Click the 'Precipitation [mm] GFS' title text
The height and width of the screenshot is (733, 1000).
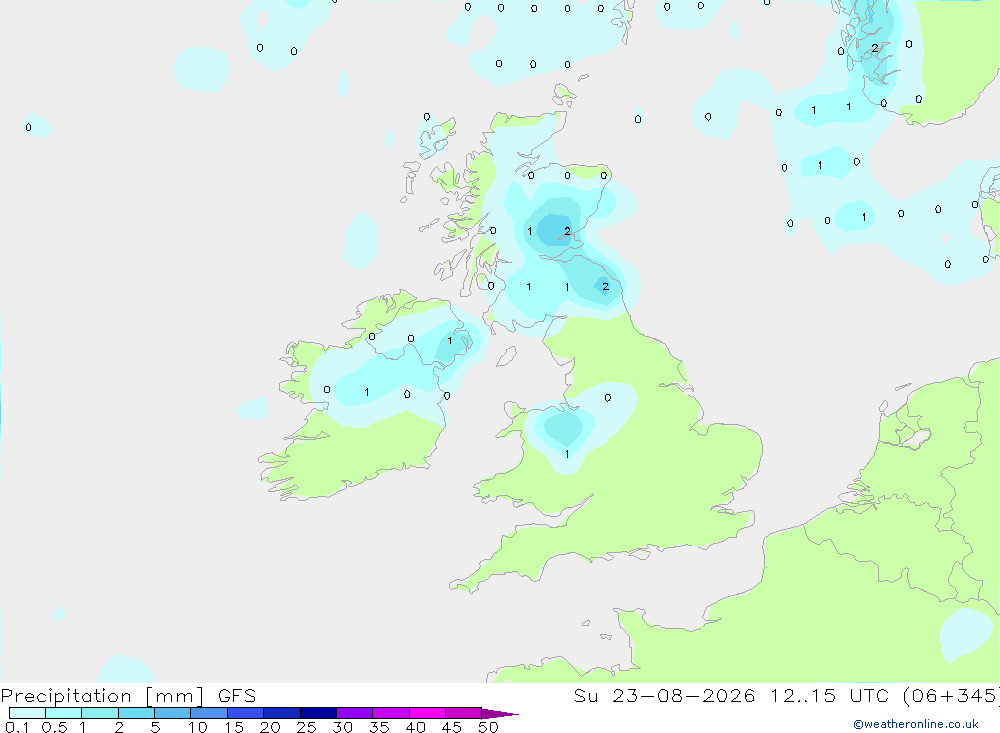(128, 695)
